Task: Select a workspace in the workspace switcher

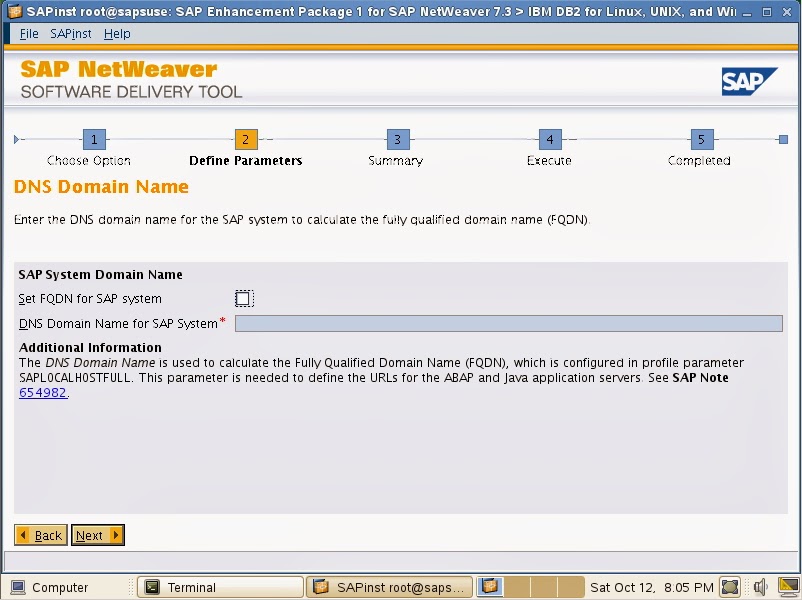Action: tap(489, 587)
